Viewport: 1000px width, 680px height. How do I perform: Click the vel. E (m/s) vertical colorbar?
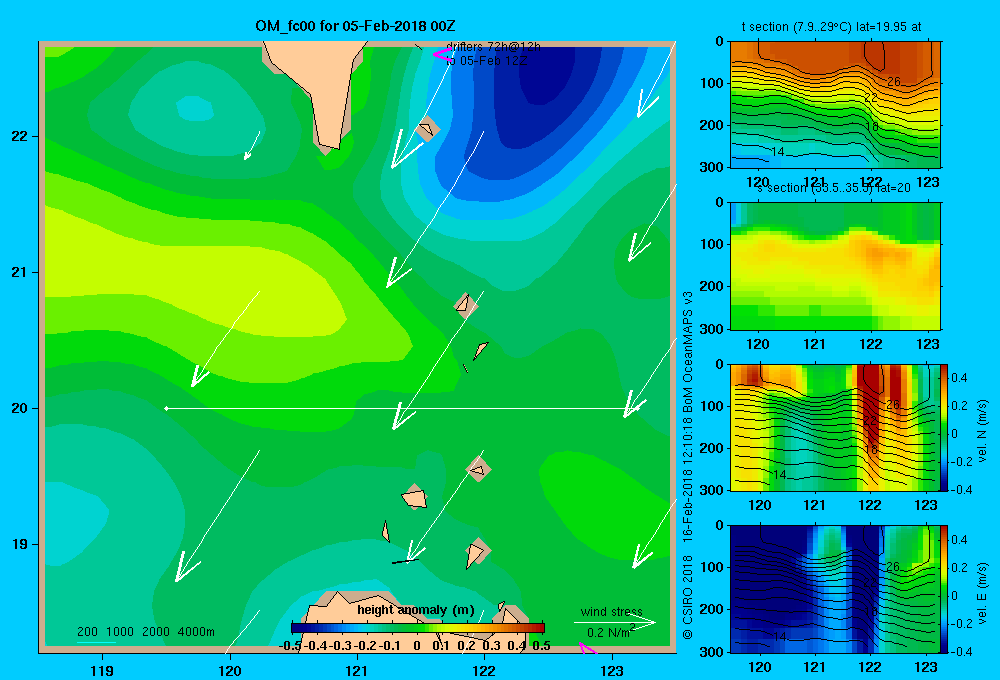944,589
